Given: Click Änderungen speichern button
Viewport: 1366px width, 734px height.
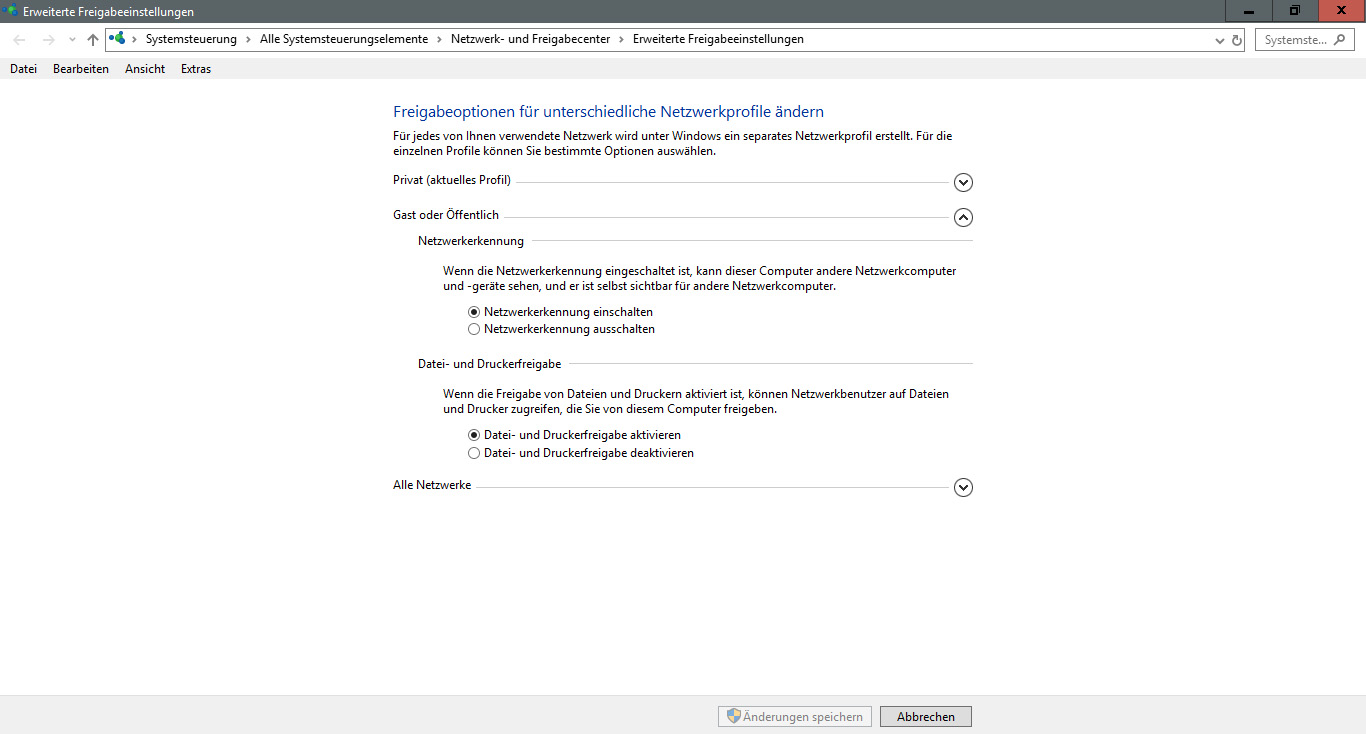Looking at the screenshot, I should tap(795, 716).
